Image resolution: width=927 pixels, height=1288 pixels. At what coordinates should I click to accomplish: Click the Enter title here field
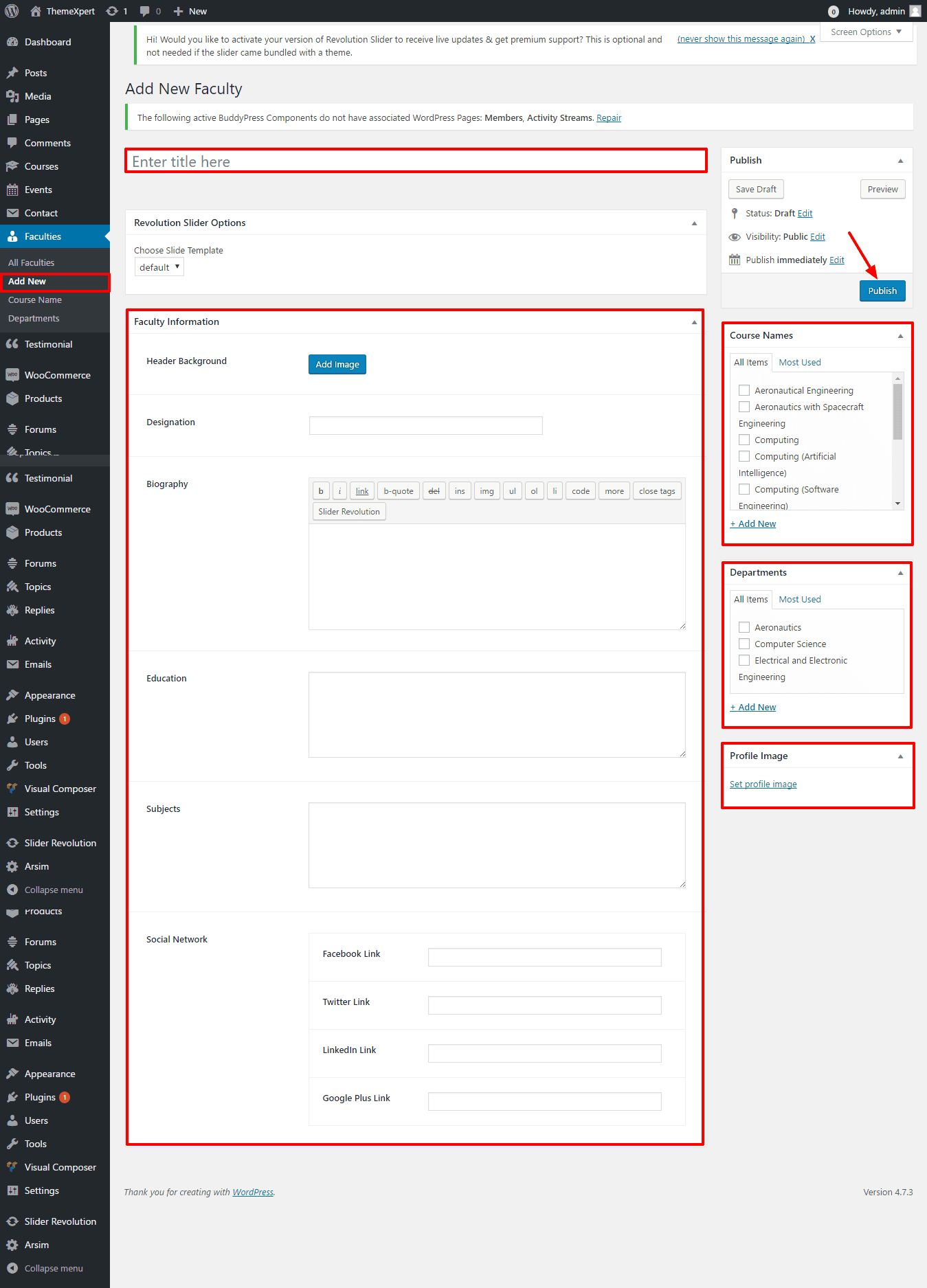[x=416, y=161]
